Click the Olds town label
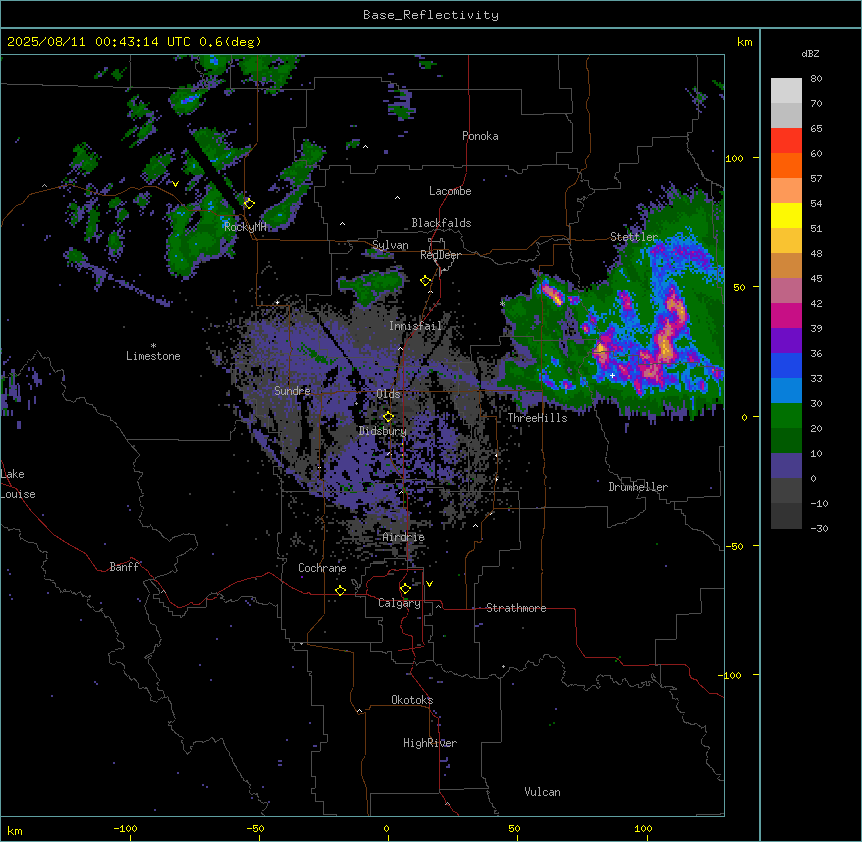The image size is (862, 842). (388, 394)
